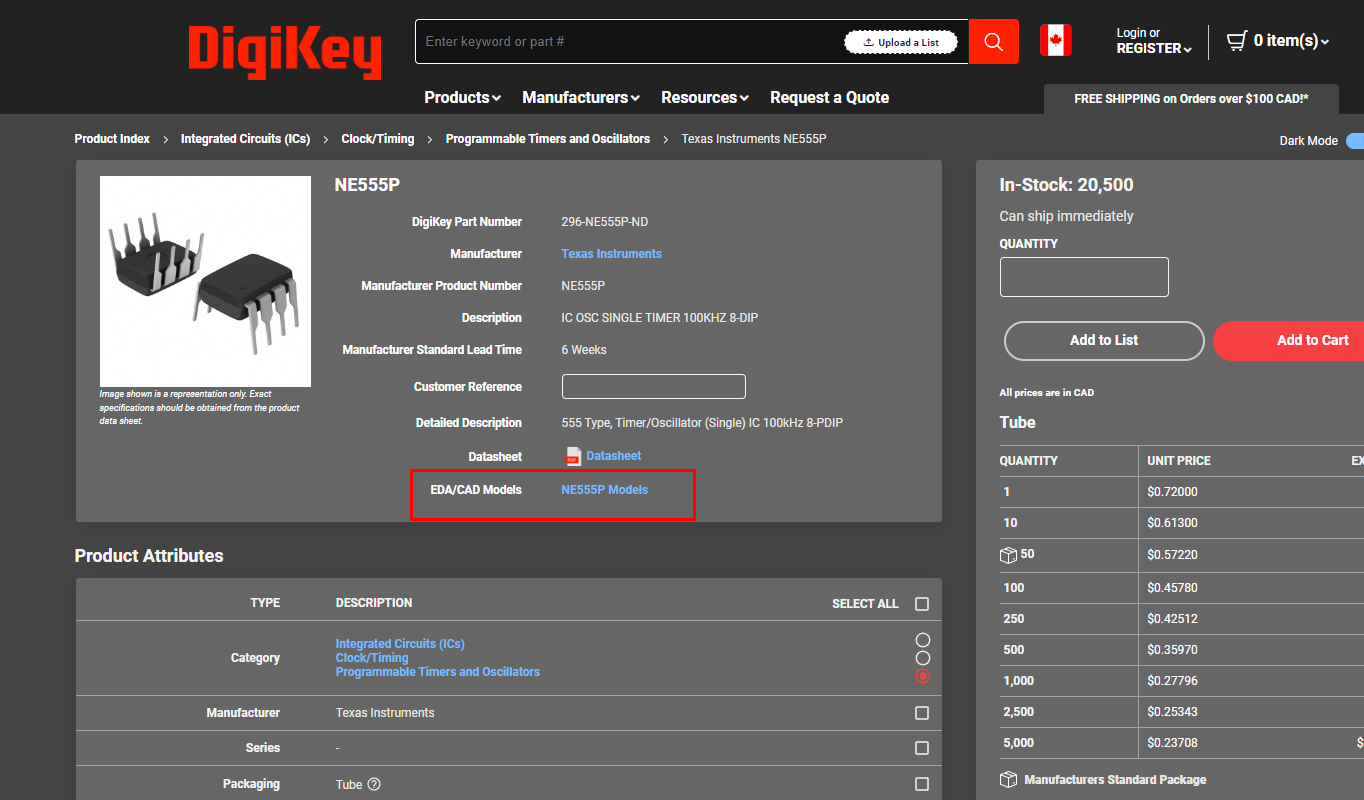Open the shopping cart icon

coord(1237,41)
